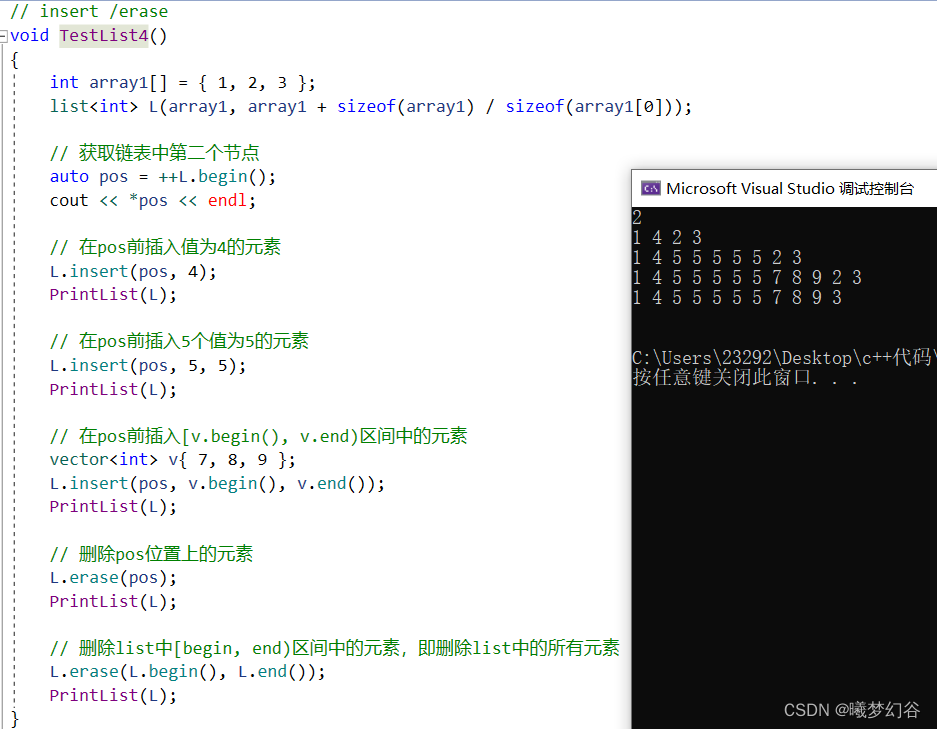This screenshot has height=729, width=937.
Task: Click the comment '// 获取链表中第二个节点'
Action: (x=155, y=153)
